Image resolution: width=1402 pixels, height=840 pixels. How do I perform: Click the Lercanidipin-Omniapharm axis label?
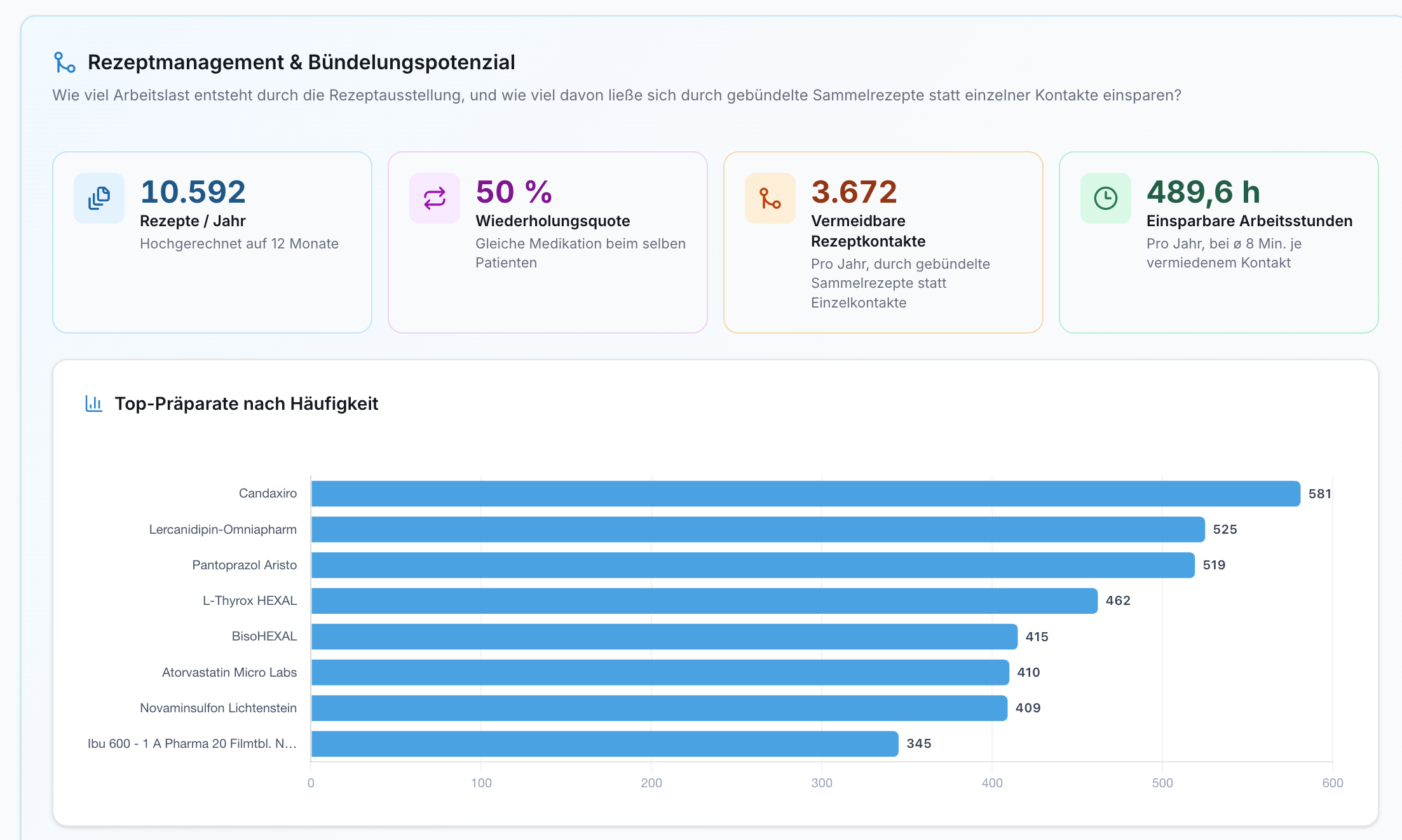point(223,529)
